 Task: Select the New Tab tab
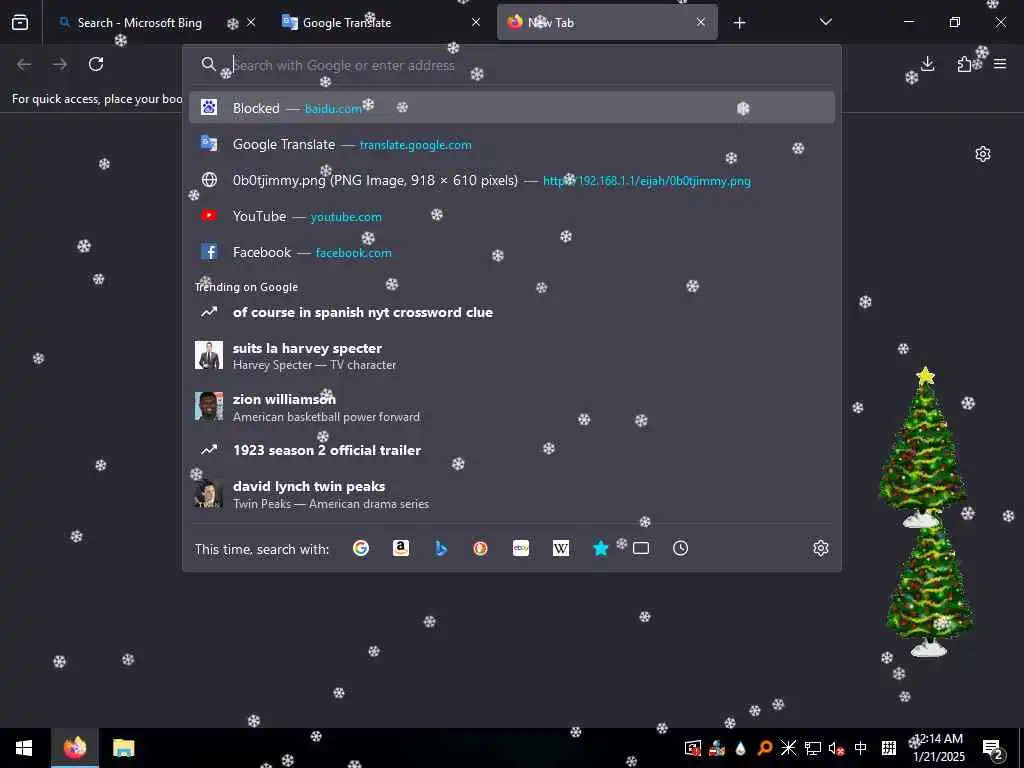607,22
